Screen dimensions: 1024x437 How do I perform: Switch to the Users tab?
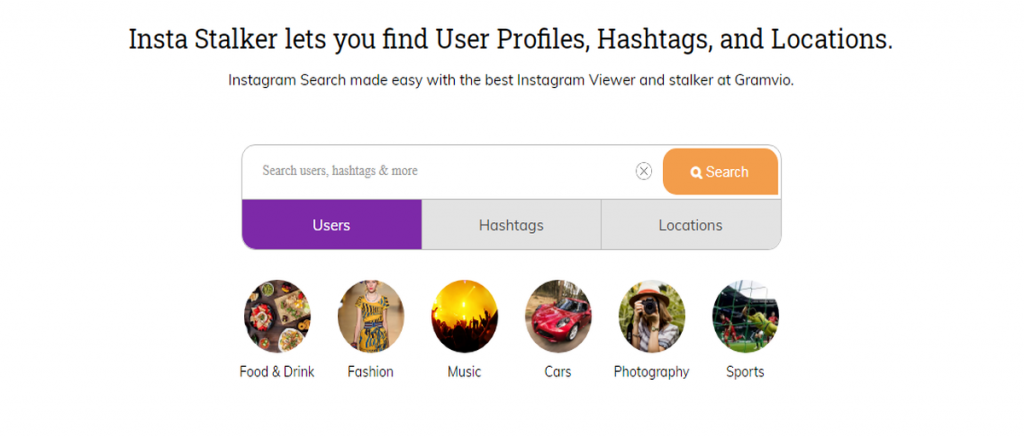coord(332,225)
